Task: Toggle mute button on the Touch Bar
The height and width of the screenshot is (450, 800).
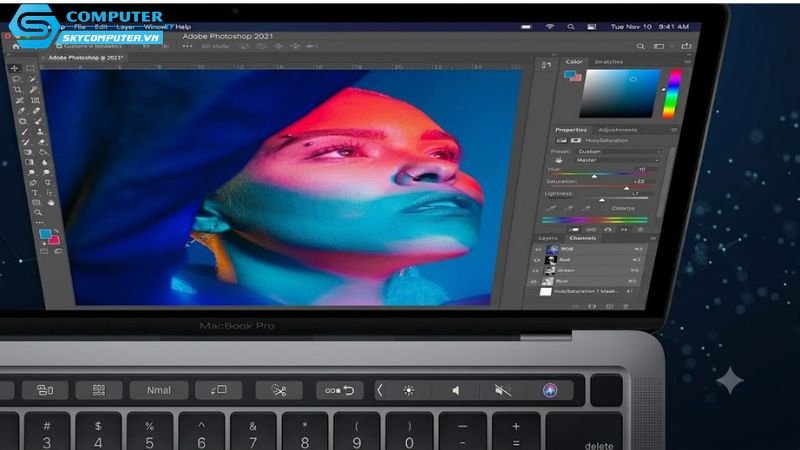Action: pos(503,390)
